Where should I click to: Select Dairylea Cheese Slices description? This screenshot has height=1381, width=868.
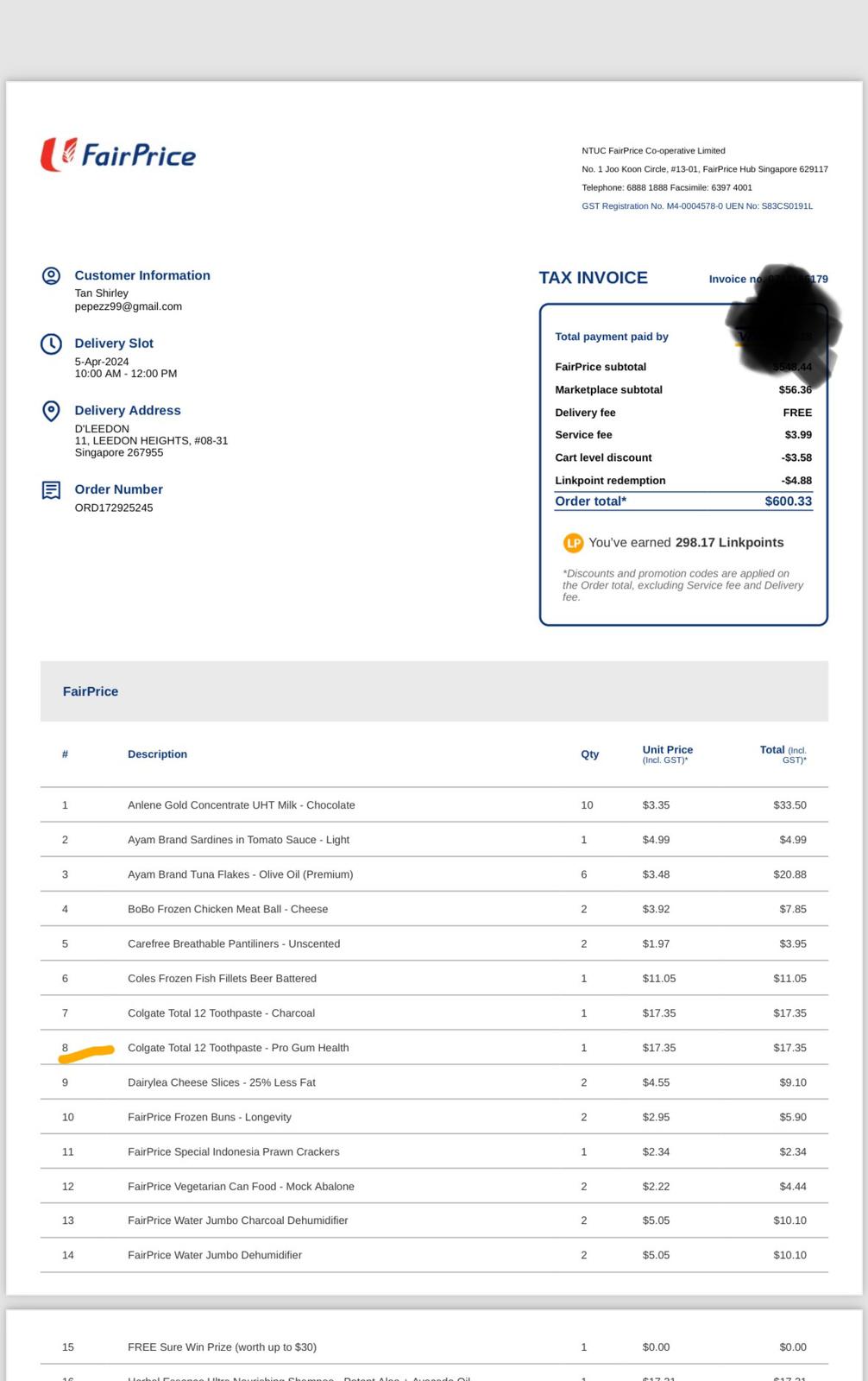(x=222, y=1082)
